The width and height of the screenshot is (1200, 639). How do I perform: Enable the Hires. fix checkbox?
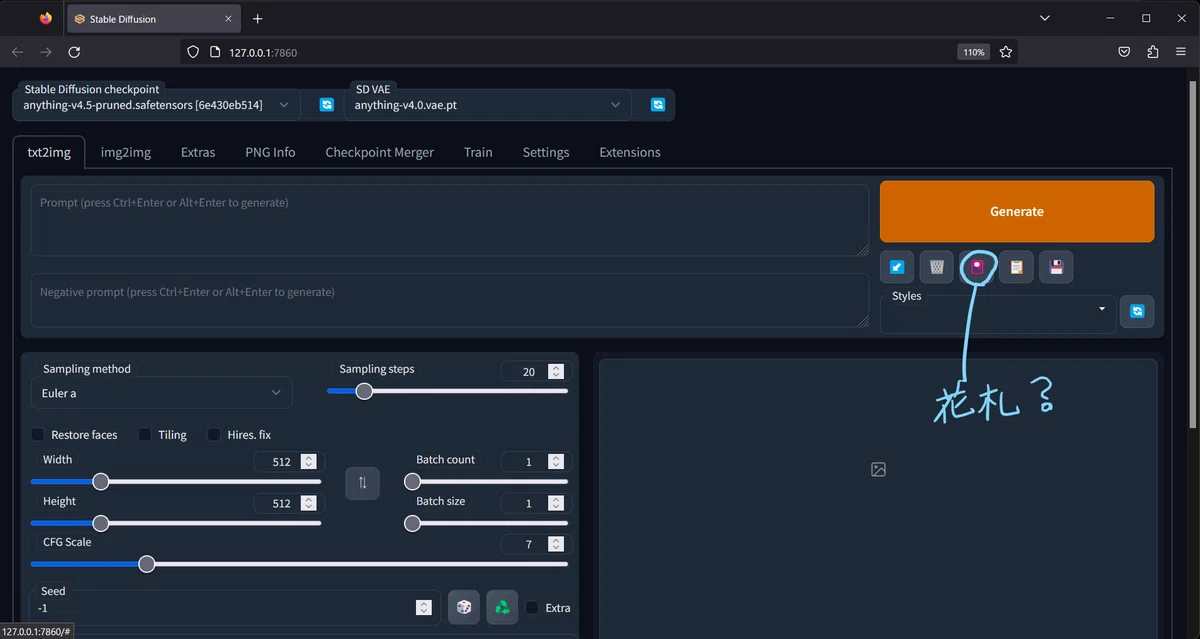(214, 435)
